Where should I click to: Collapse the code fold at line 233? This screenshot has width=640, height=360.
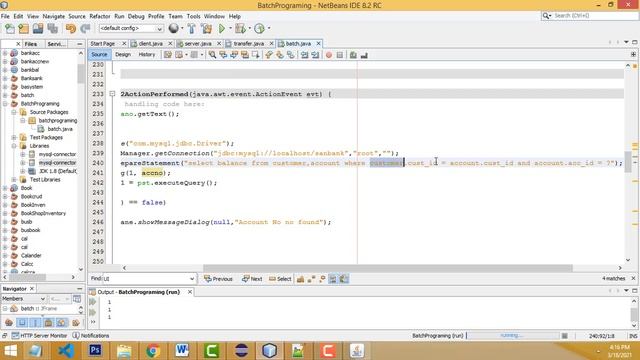tap(112, 94)
